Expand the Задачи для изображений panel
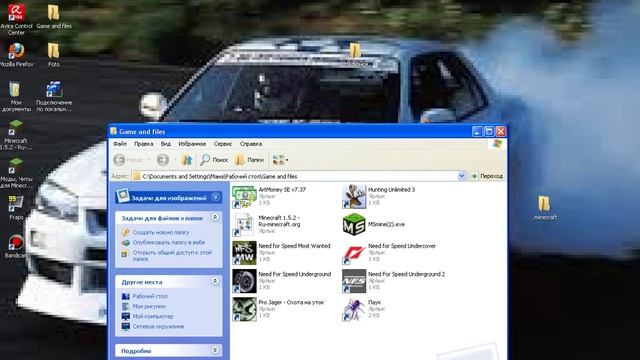The image size is (640, 360). [216, 197]
